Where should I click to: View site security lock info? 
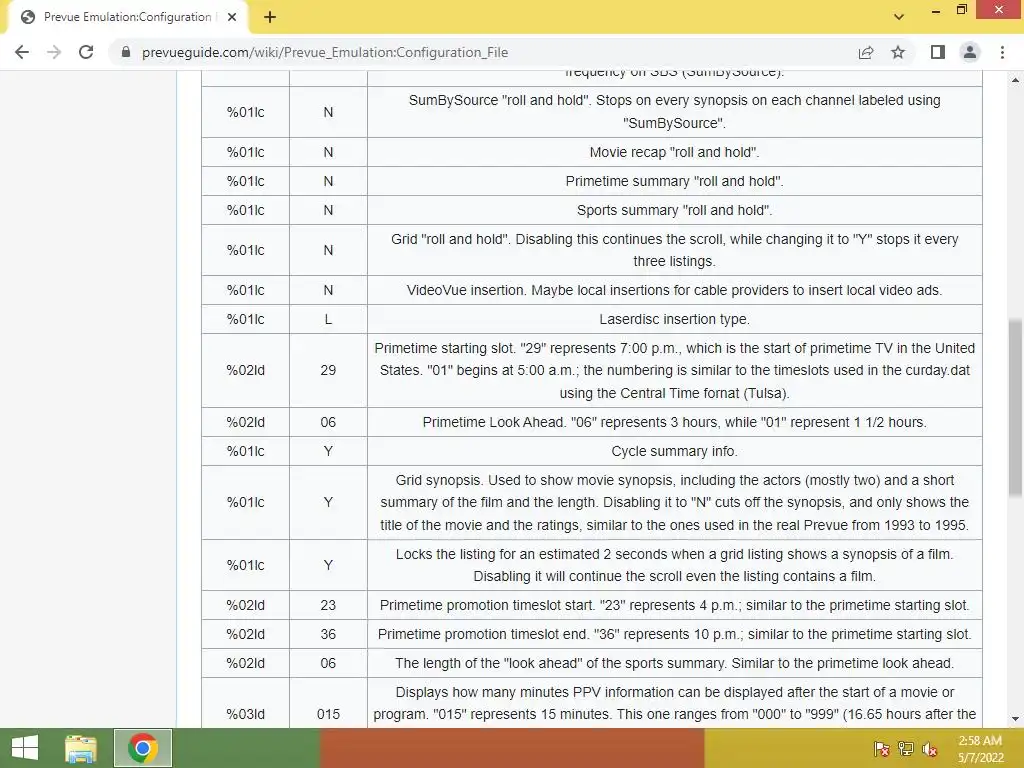point(126,52)
